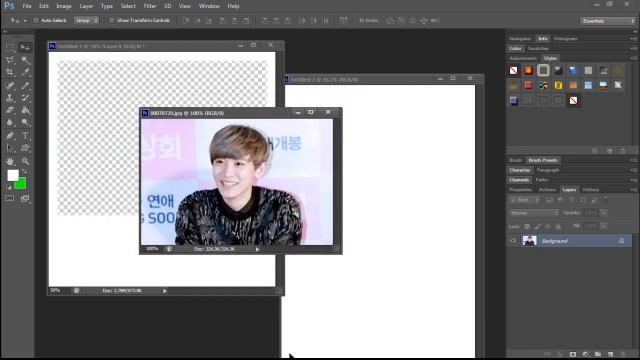
Task: Open the Styles panel flyout menu
Action: click(633, 58)
